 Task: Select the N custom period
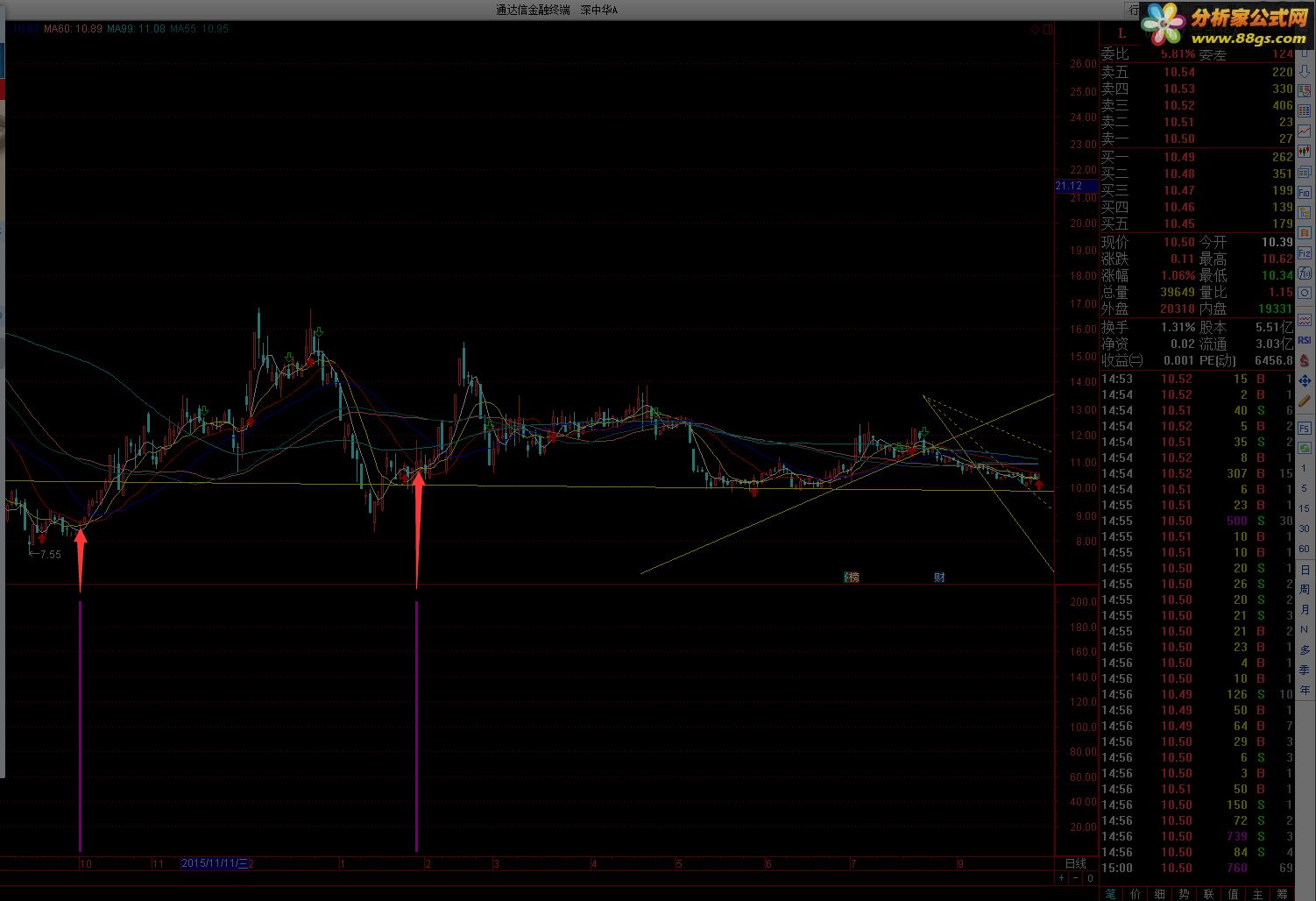(1305, 630)
